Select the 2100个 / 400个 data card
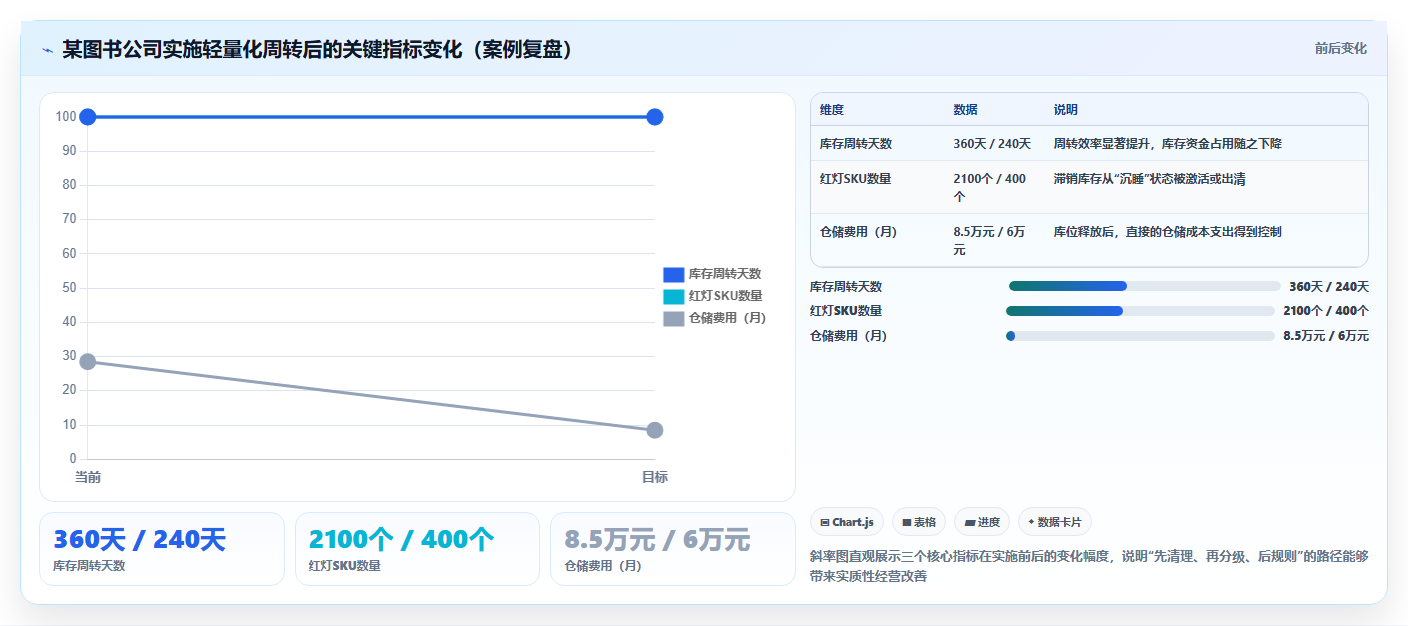Viewport: 1408px width, 626px height. tap(417, 549)
